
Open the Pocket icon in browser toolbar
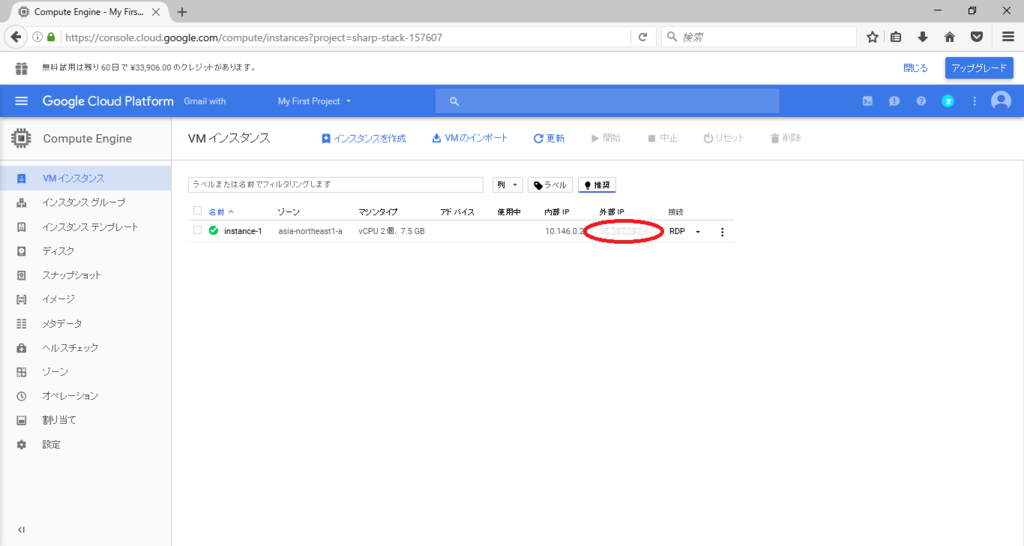pos(976,37)
